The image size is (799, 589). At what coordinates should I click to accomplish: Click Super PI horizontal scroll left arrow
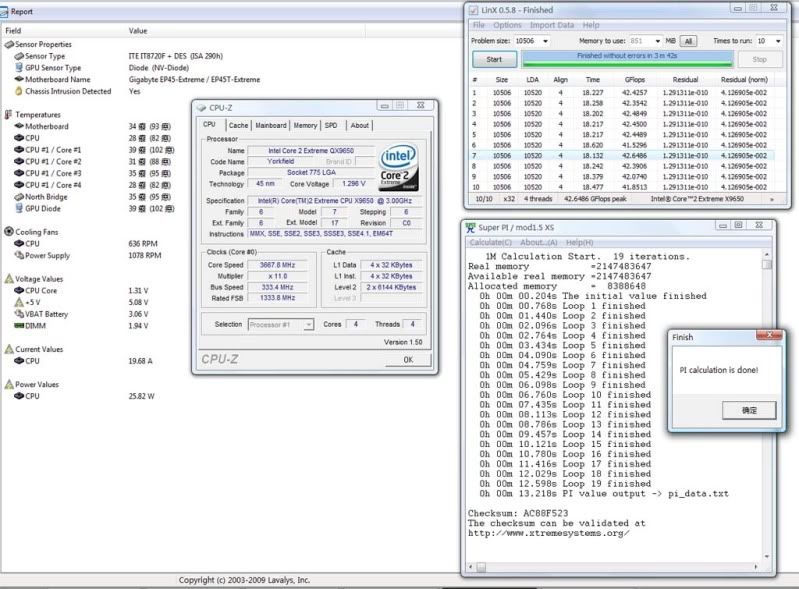[x=470, y=567]
